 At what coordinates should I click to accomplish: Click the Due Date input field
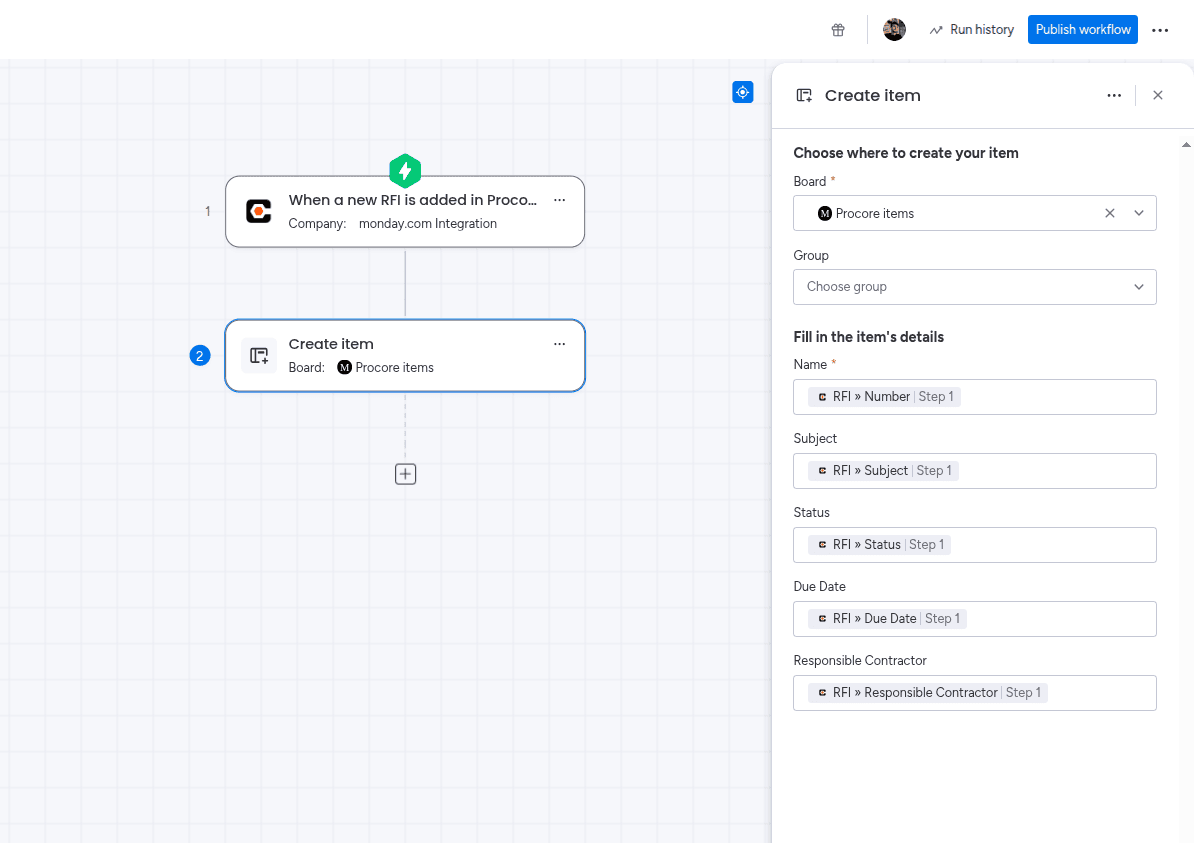pos(975,618)
